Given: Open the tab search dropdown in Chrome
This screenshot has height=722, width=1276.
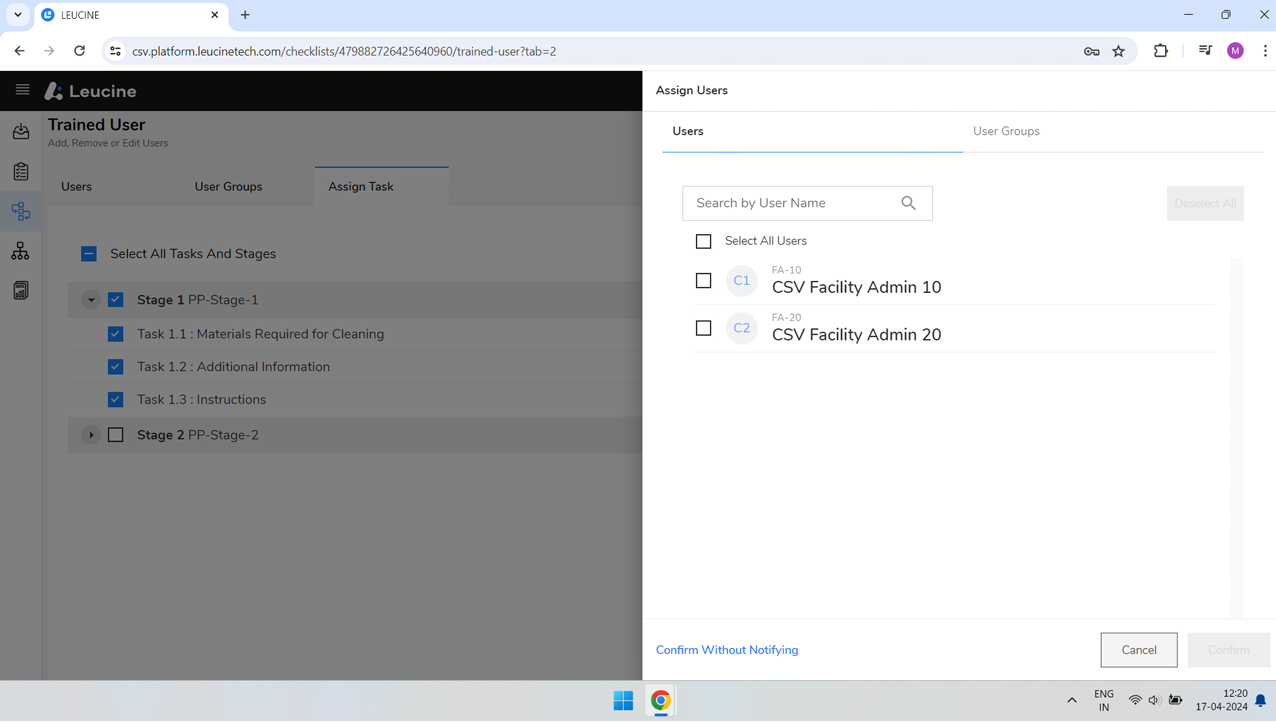Looking at the screenshot, I should (x=18, y=15).
